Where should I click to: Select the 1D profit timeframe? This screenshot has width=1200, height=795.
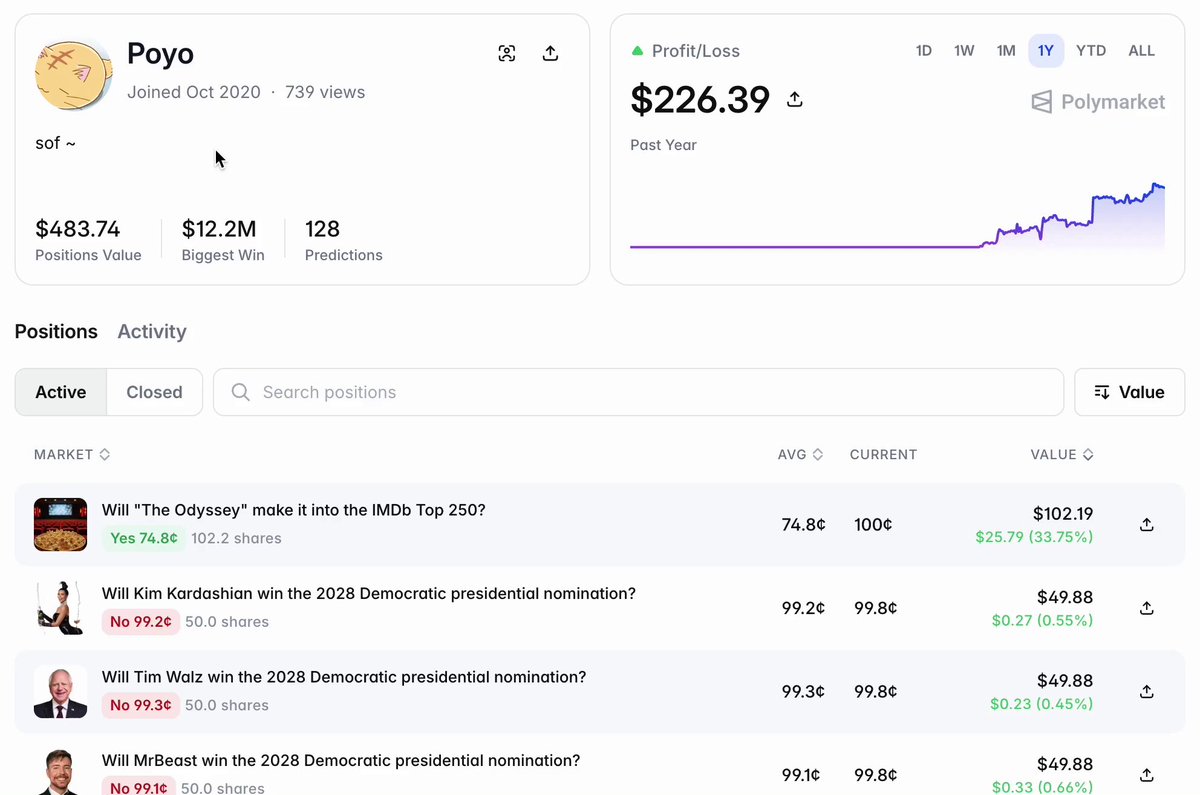click(x=924, y=51)
